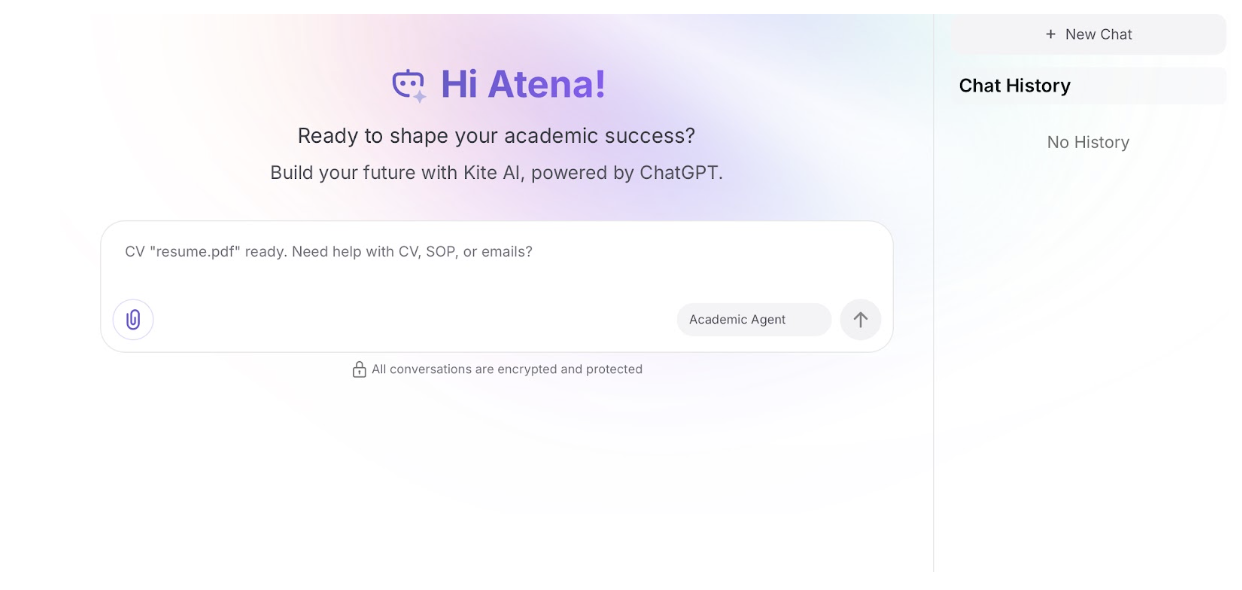This screenshot has width=1242, height=590.
Task: Click the word "protected" in the security notice
Action: (614, 369)
